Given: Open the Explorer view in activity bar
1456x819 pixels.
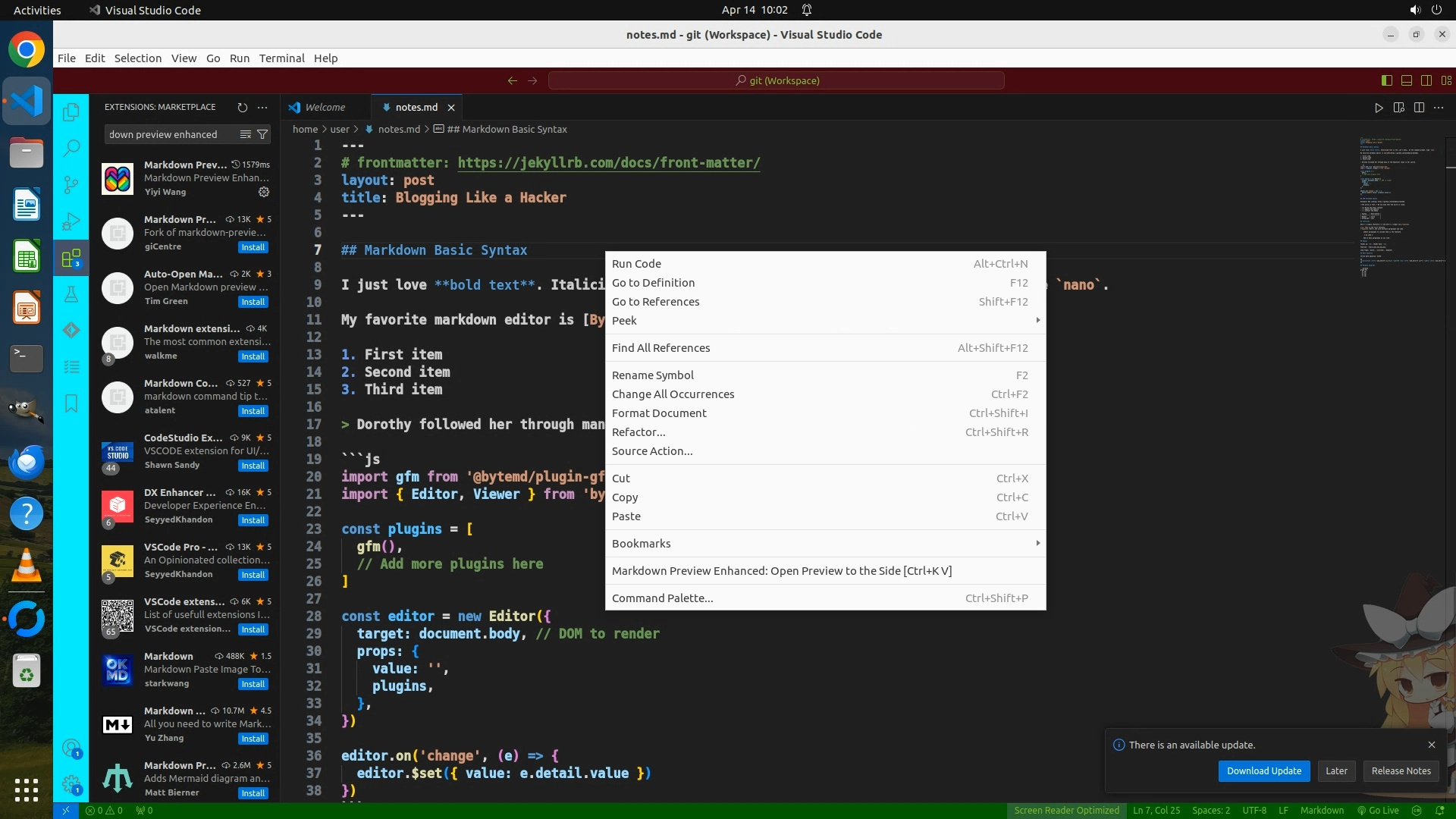Looking at the screenshot, I should point(71,112).
